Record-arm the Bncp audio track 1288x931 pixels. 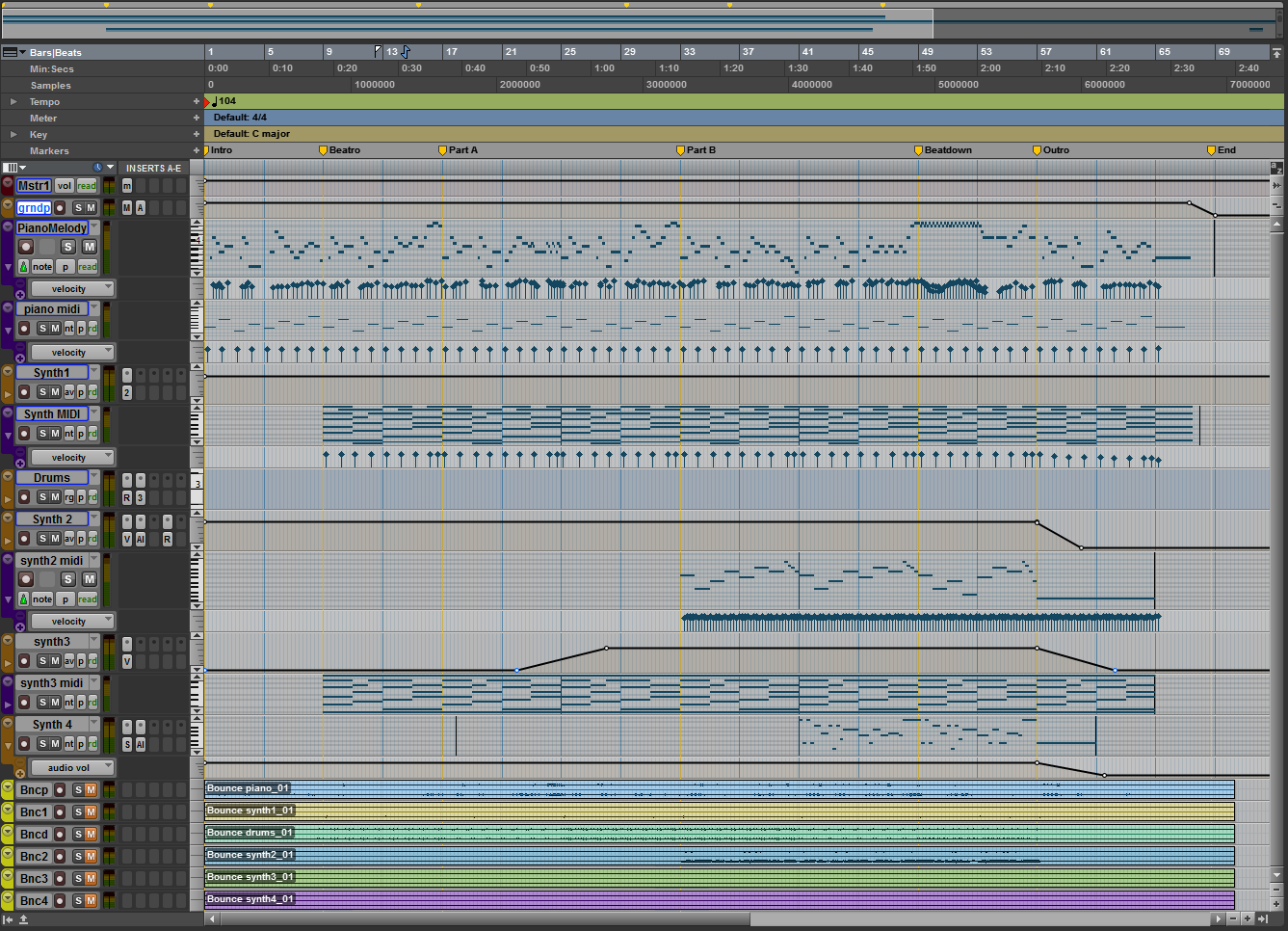[x=60, y=790]
